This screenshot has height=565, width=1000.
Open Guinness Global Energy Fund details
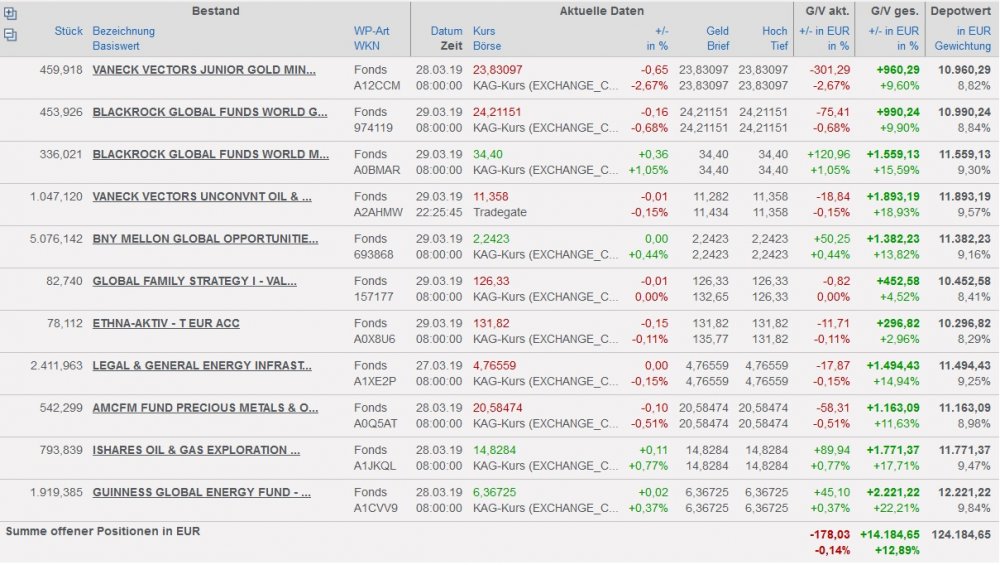(202, 492)
